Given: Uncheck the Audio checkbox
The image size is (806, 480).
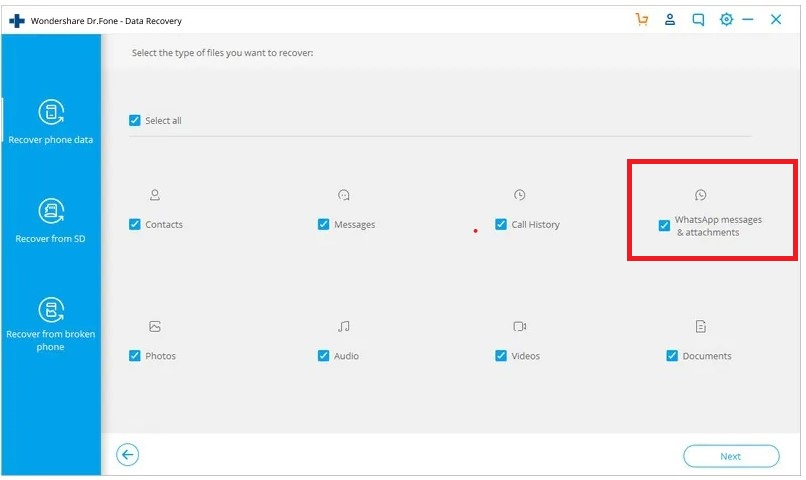Looking at the screenshot, I should pos(323,356).
